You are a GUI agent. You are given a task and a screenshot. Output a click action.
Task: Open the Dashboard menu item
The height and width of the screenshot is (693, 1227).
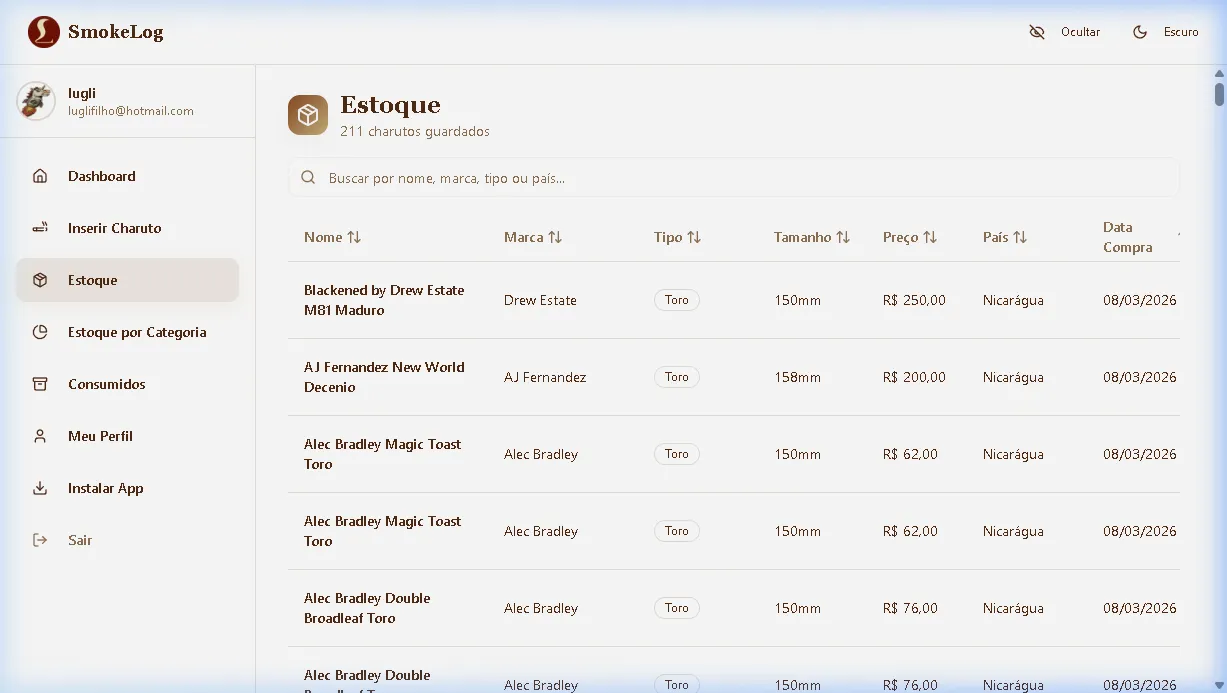(127, 176)
